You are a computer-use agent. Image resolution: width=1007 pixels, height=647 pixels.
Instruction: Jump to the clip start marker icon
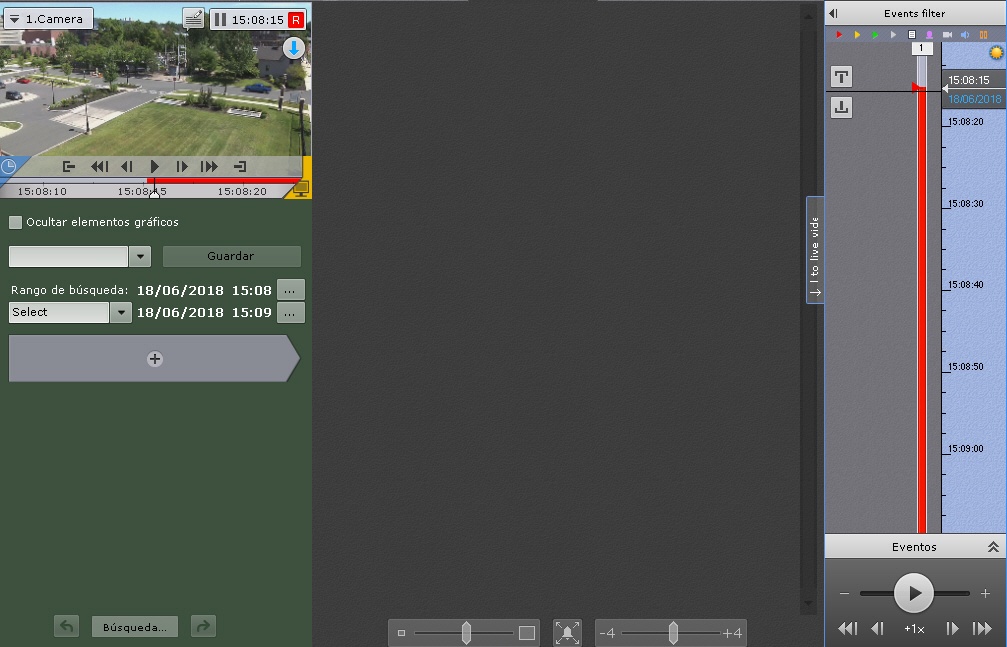point(69,167)
